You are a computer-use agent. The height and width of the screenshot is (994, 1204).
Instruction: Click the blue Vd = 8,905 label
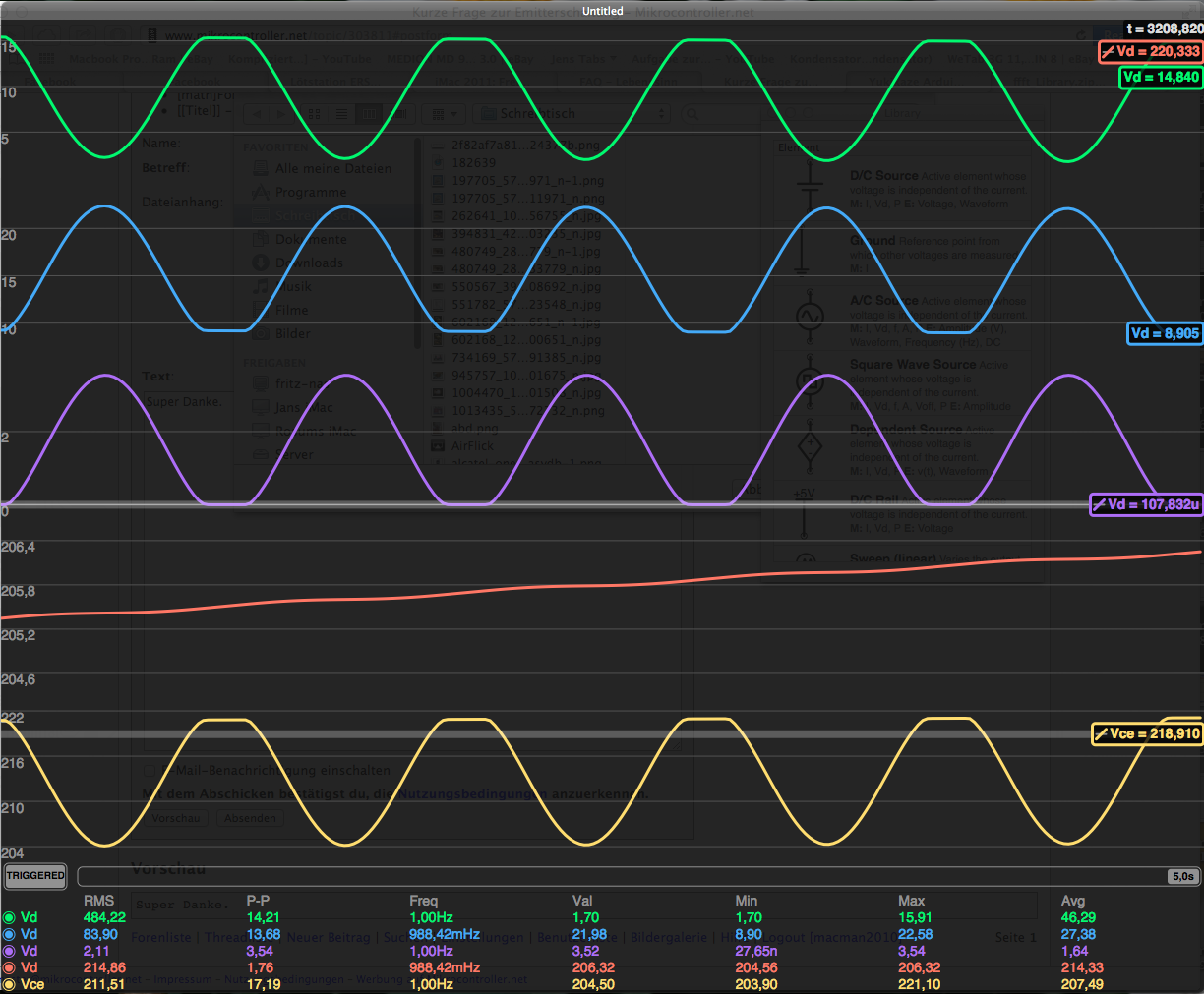(1165, 333)
